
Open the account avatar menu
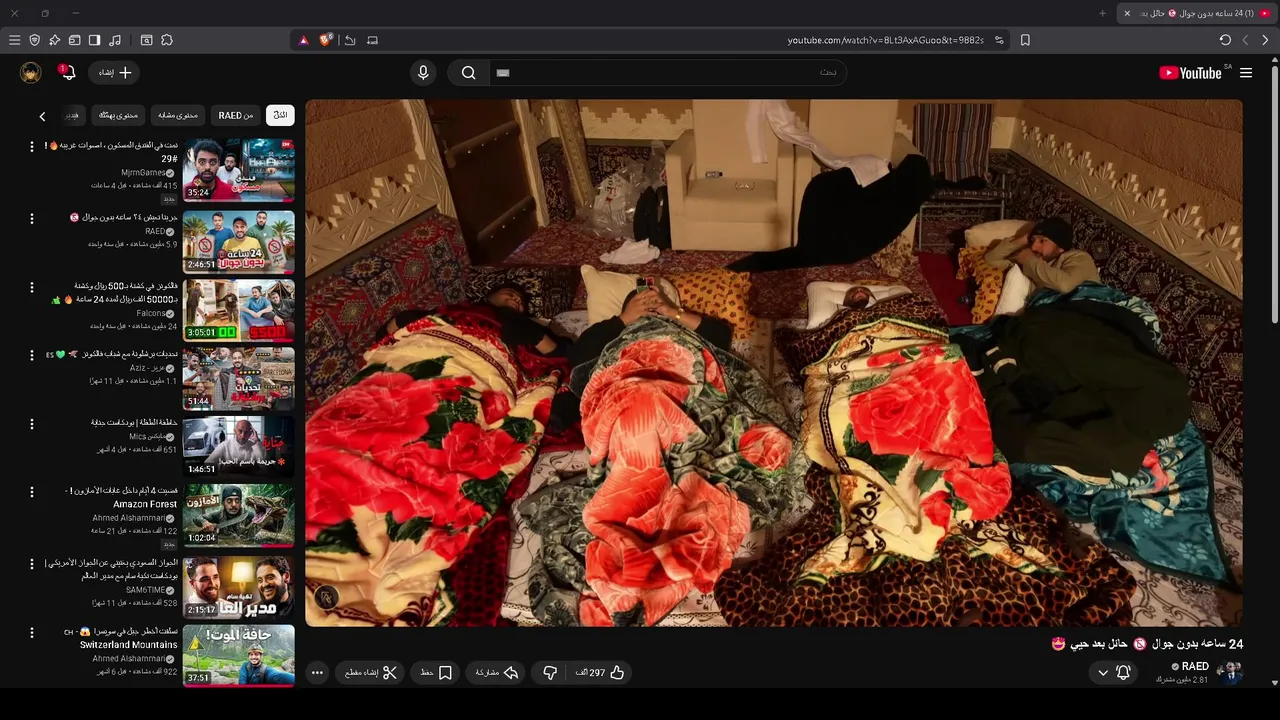click(31, 73)
